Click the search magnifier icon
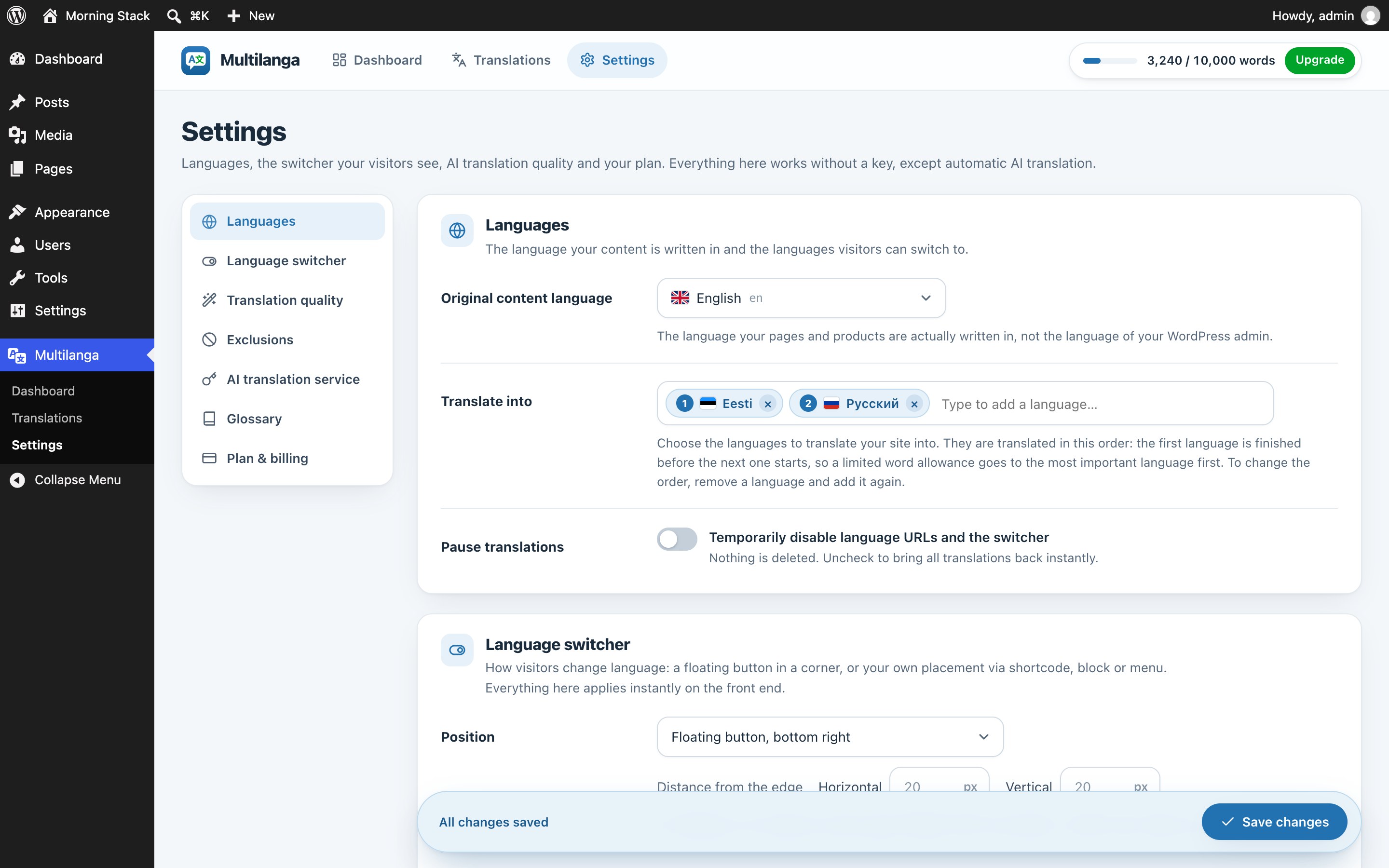 pyautogui.click(x=173, y=15)
